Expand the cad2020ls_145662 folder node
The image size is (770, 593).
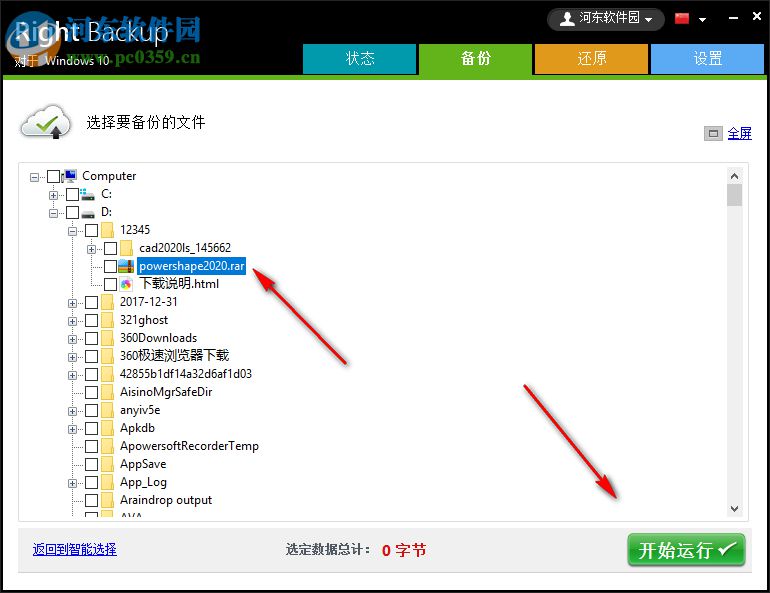pyautogui.click(x=91, y=249)
